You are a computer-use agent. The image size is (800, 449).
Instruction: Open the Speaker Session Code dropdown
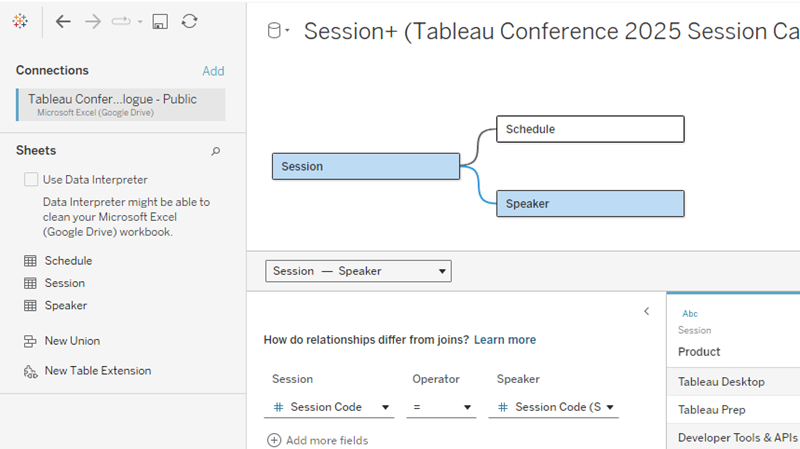[x=553, y=407]
